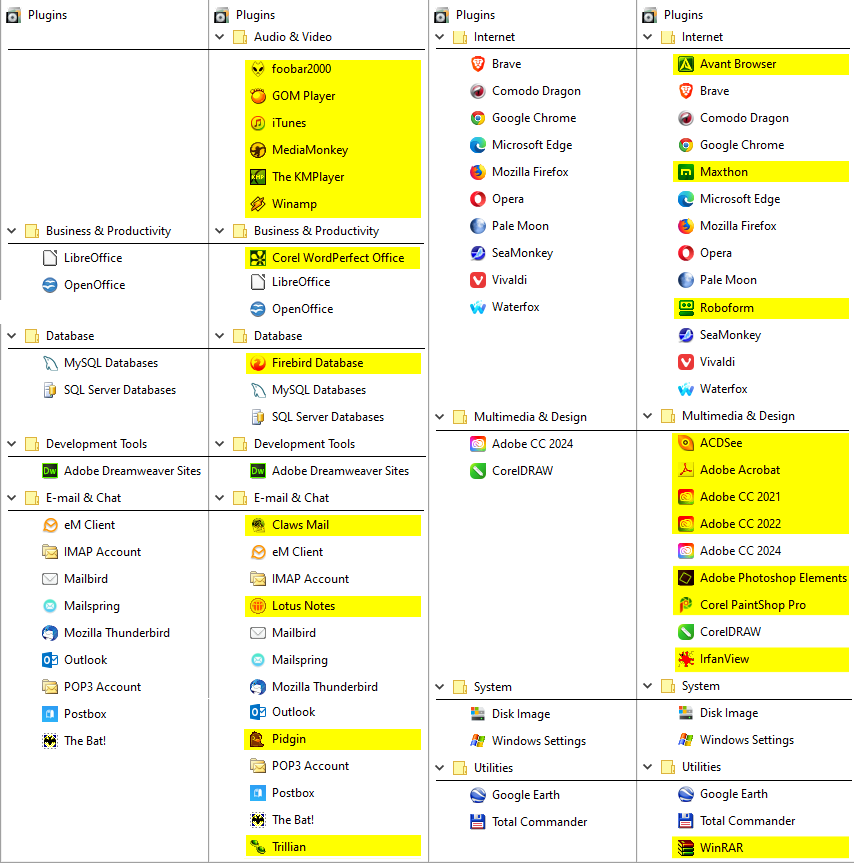The image size is (854, 863).
Task: Click the 'Firebird Database' text label
Action: click(317, 363)
